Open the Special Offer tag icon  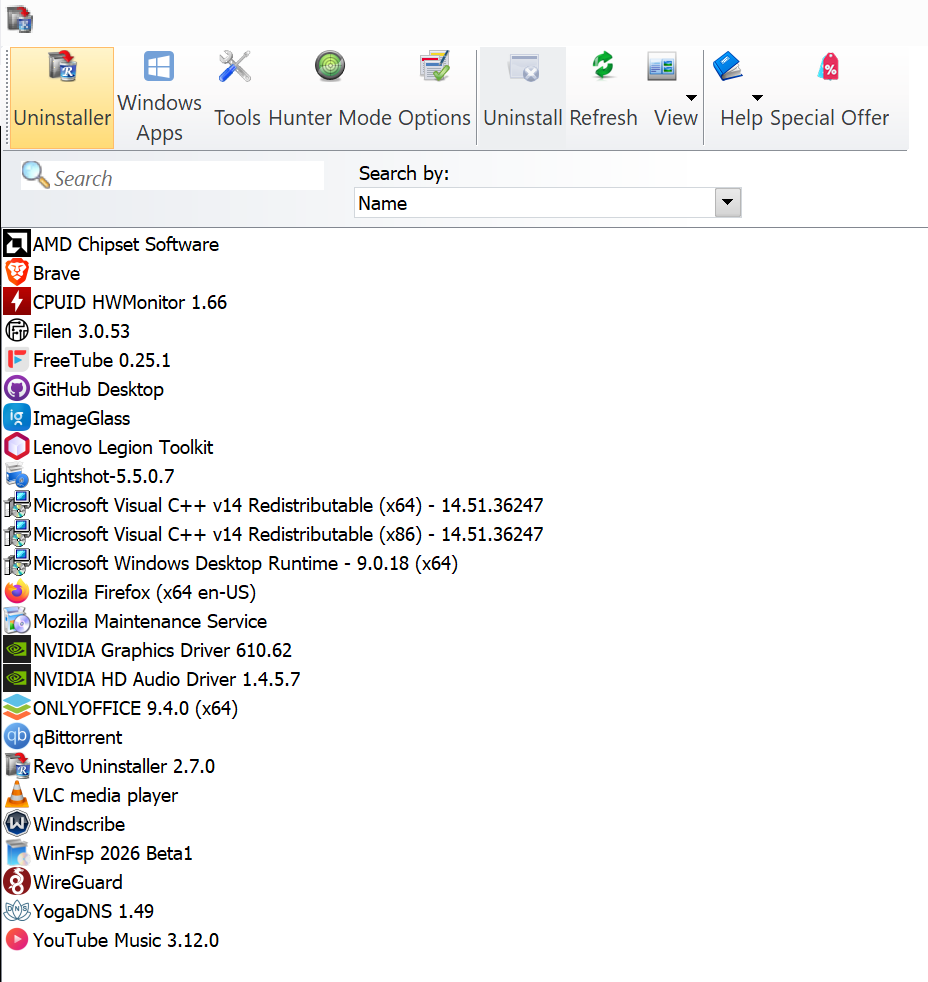828,66
